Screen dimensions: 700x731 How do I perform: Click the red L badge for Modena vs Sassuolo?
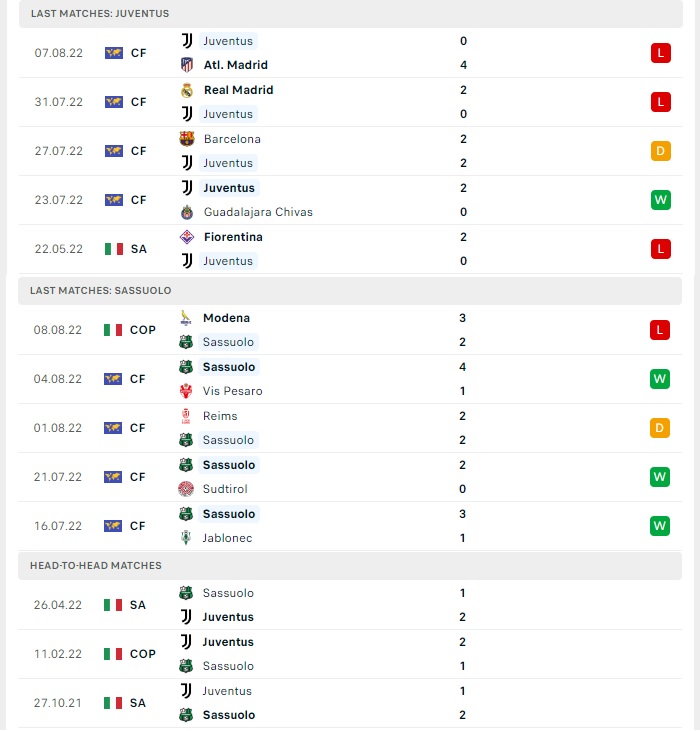pyautogui.click(x=660, y=330)
